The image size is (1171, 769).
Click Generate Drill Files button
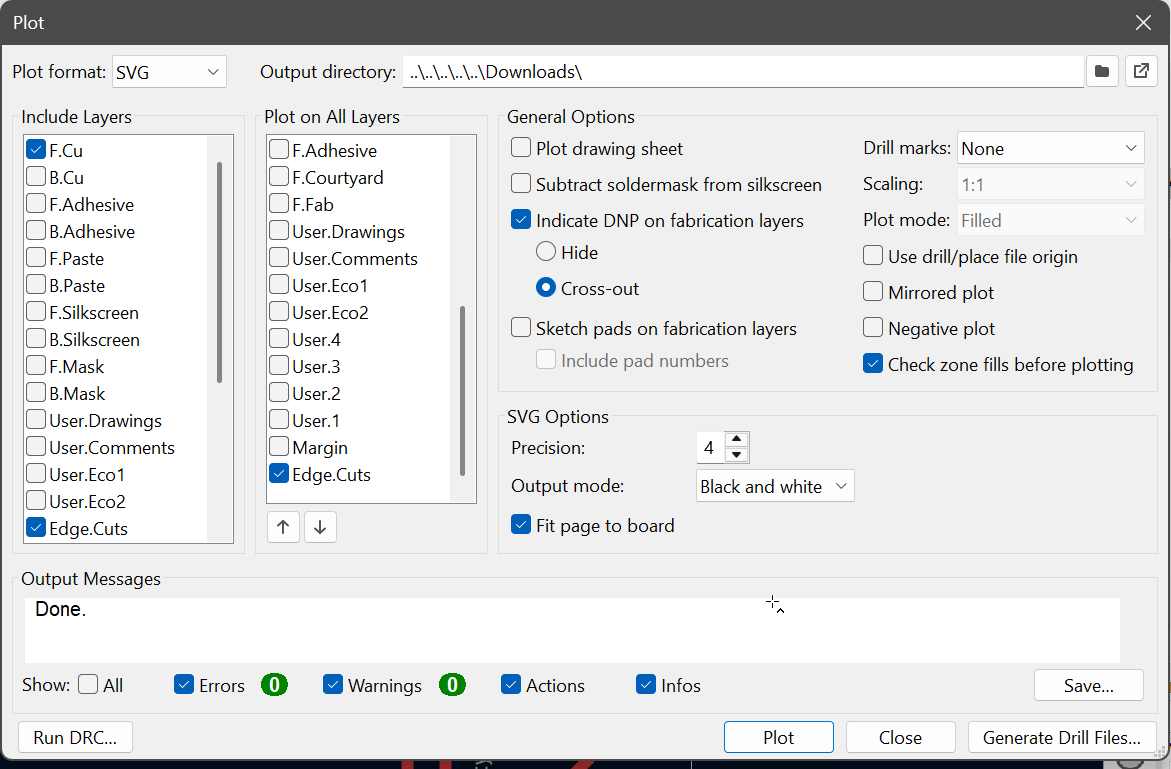tap(1061, 738)
